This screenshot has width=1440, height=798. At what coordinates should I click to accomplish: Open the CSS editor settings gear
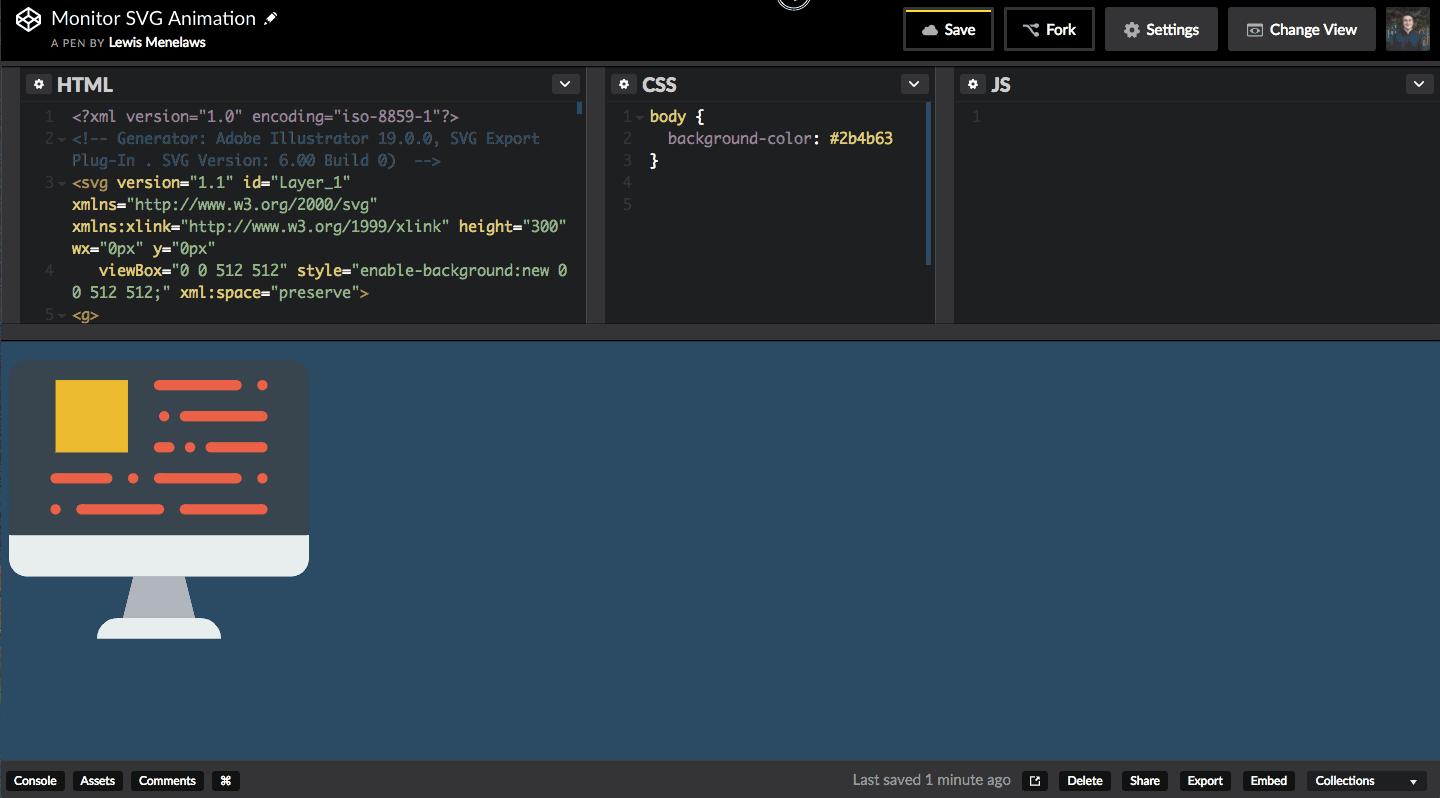624,84
